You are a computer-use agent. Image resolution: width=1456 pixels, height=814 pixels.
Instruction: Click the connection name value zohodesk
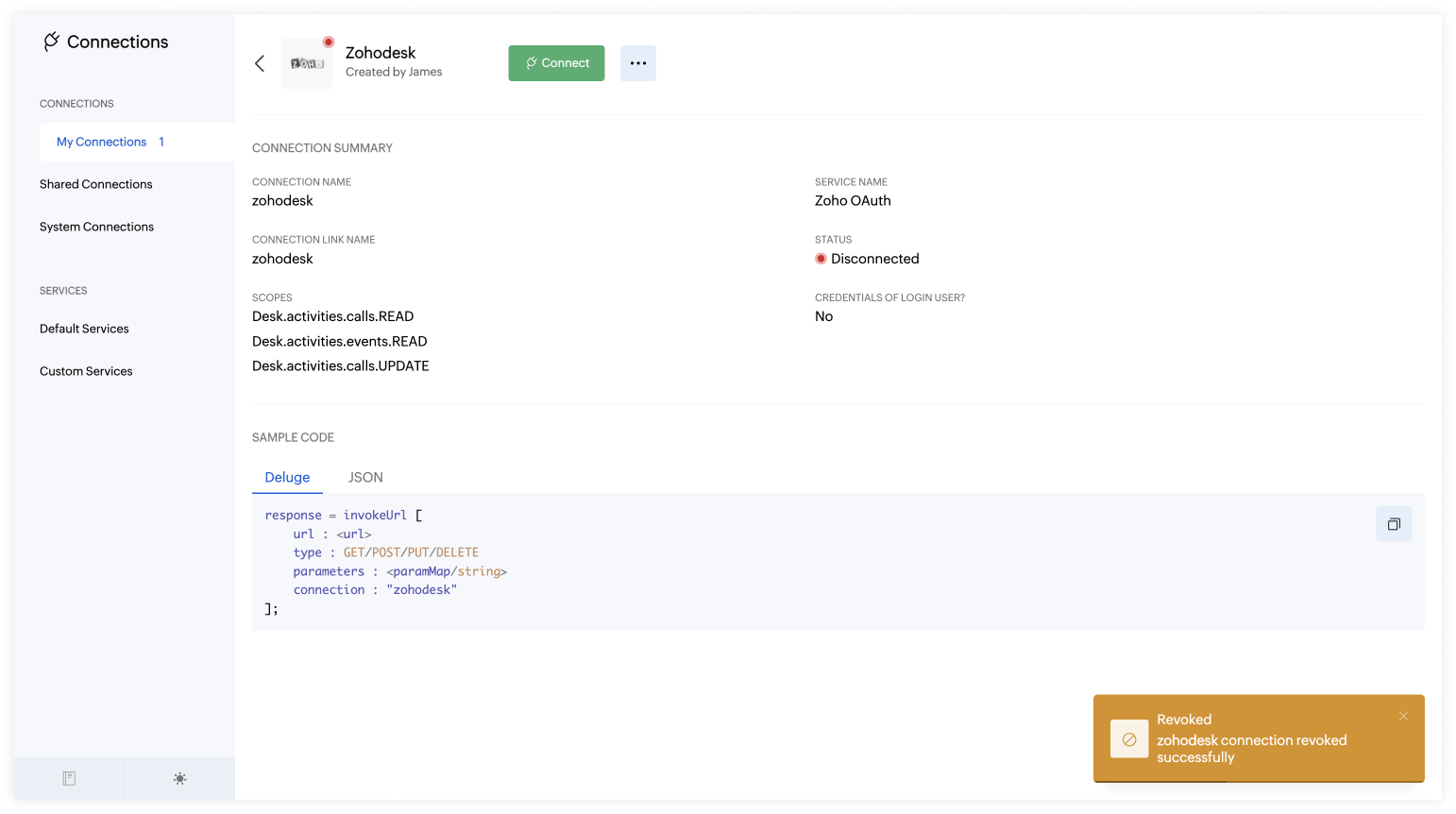coord(282,200)
